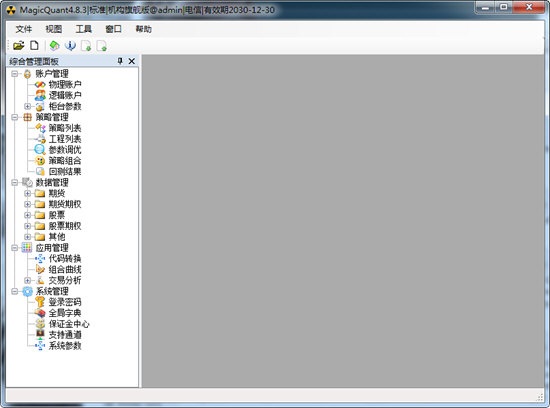Select 全局字典 text in the tree

click(x=65, y=313)
